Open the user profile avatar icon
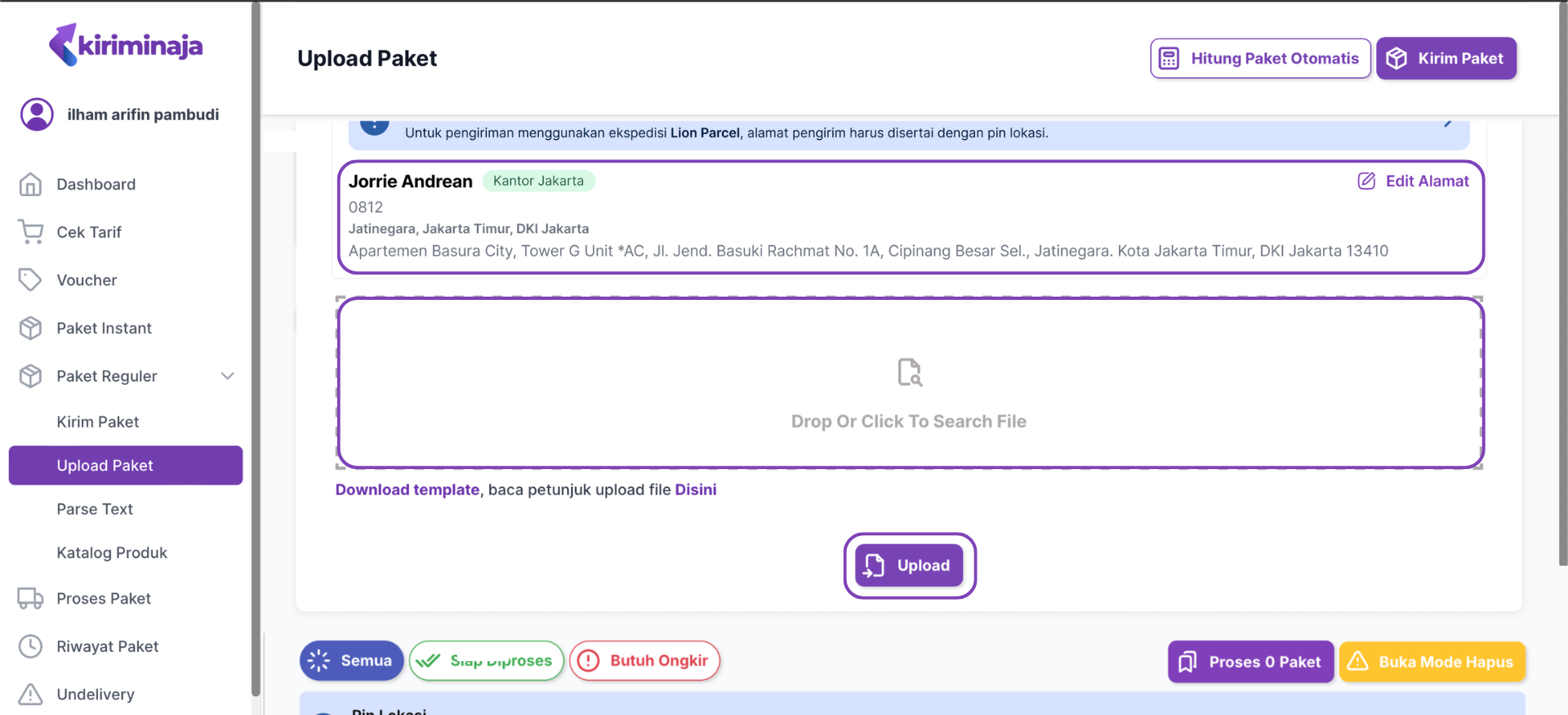 click(37, 114)
